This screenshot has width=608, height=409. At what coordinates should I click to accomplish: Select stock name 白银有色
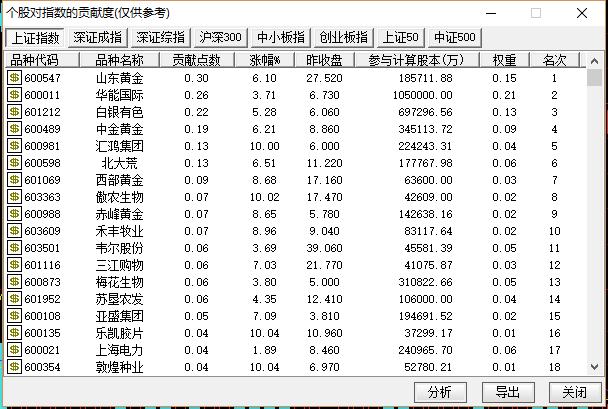[x=119, y=112]
